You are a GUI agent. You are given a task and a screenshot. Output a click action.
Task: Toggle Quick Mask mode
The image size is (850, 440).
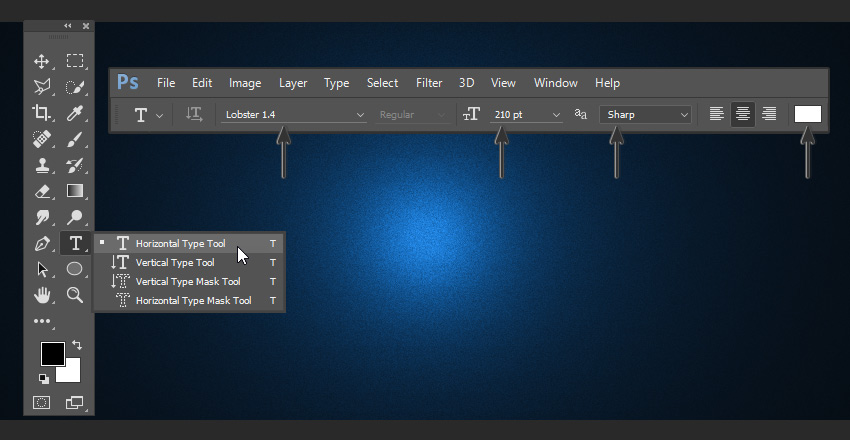(42, 403)
